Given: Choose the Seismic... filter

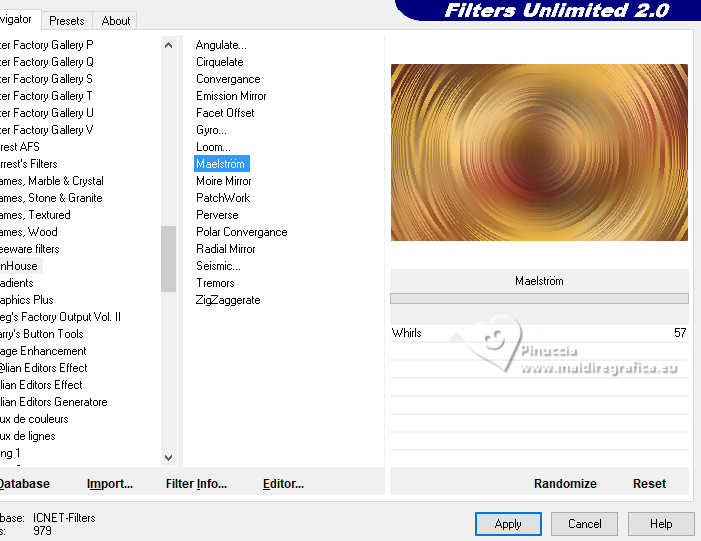Looking at the screenshot, I should click(218, 266).
